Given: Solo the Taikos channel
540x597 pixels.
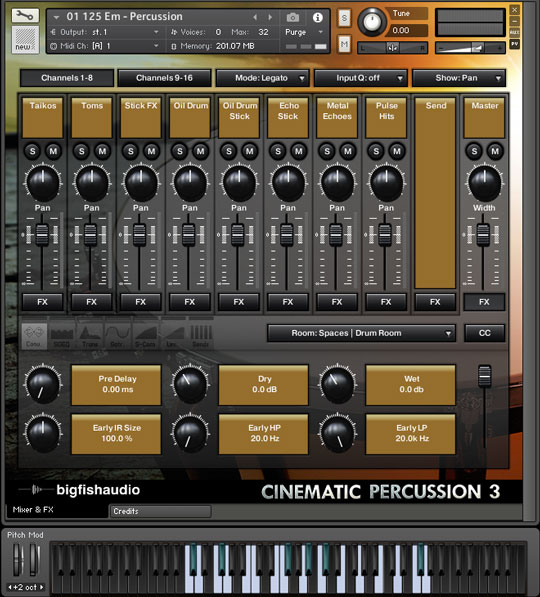Looking at the screenshot, I should click(32, 151).
